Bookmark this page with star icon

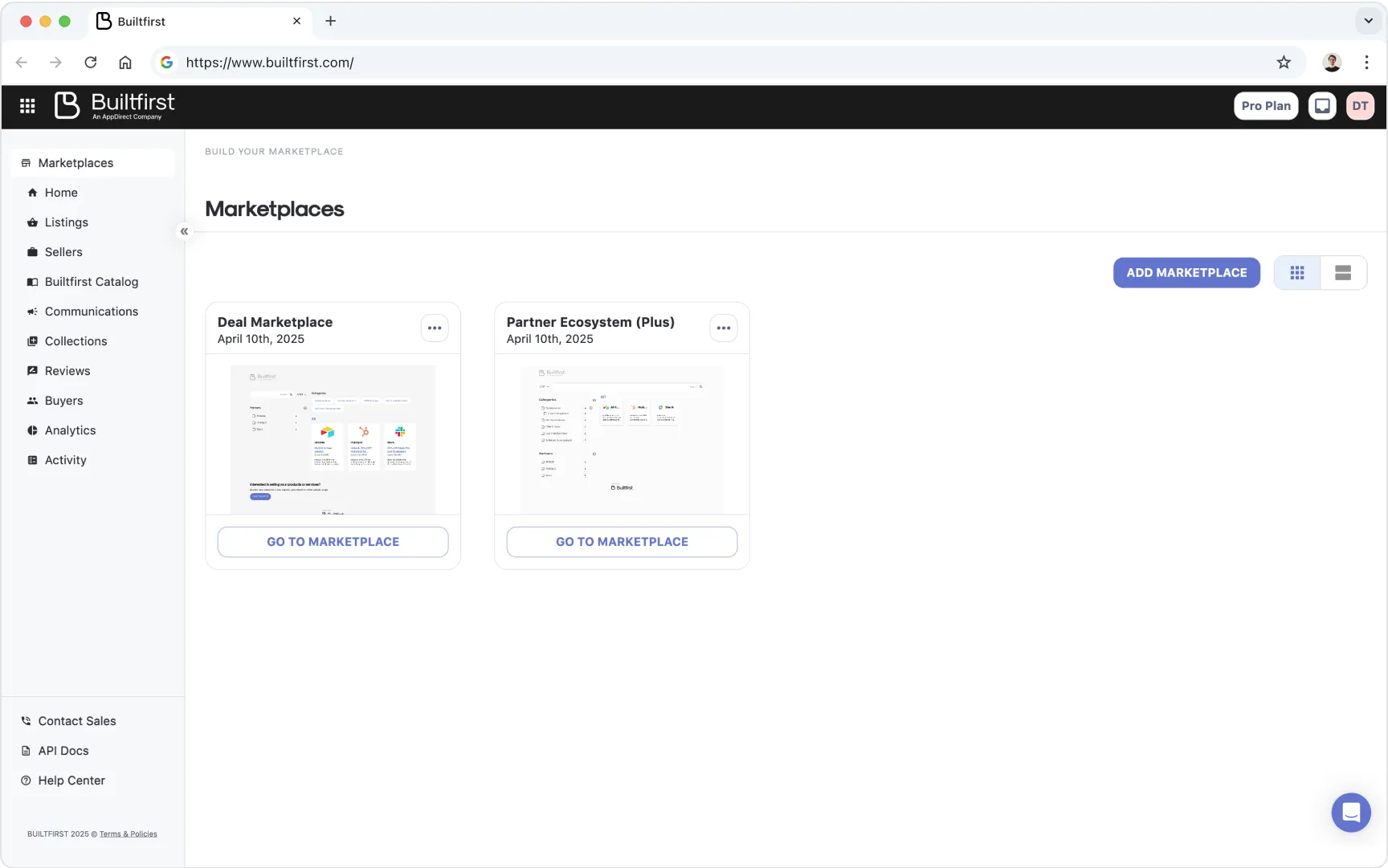[x=1284, y=63]
